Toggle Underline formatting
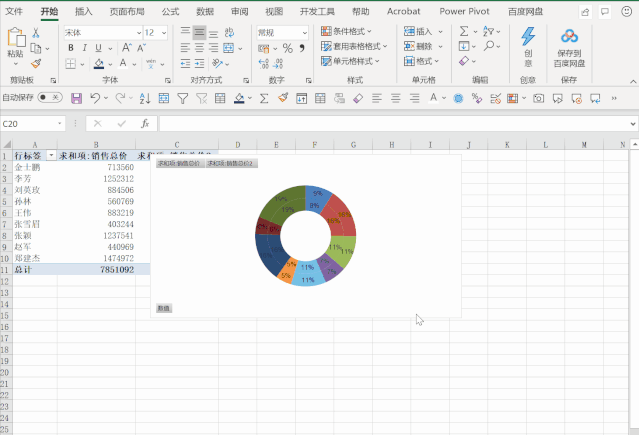The width and height of the screenshot is (639, 435). (98, 48)
